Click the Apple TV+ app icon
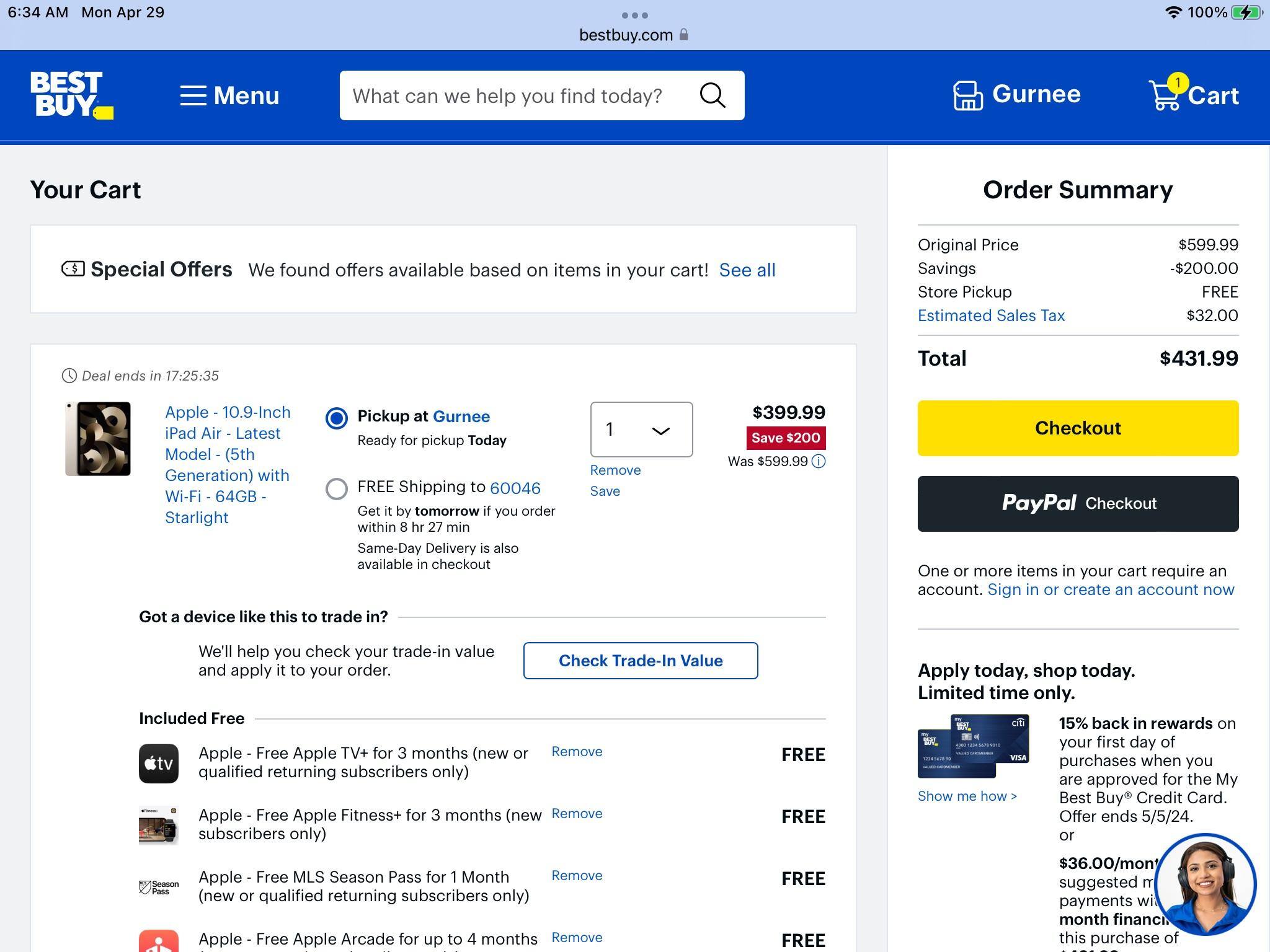The image size is (1270, 952). click(159, 763)
